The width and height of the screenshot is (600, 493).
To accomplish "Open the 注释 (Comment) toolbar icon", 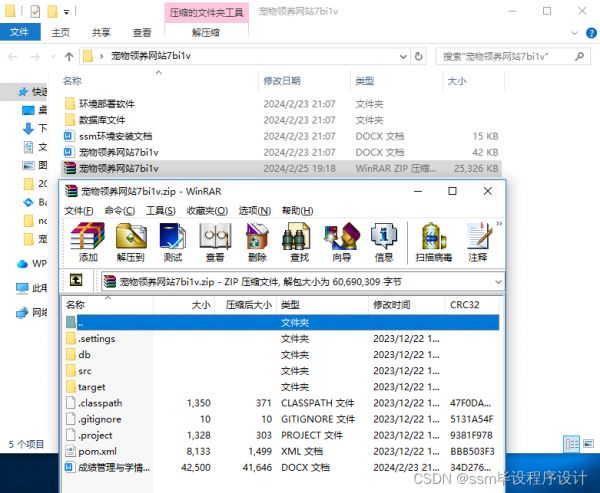I will coord(478,240).
